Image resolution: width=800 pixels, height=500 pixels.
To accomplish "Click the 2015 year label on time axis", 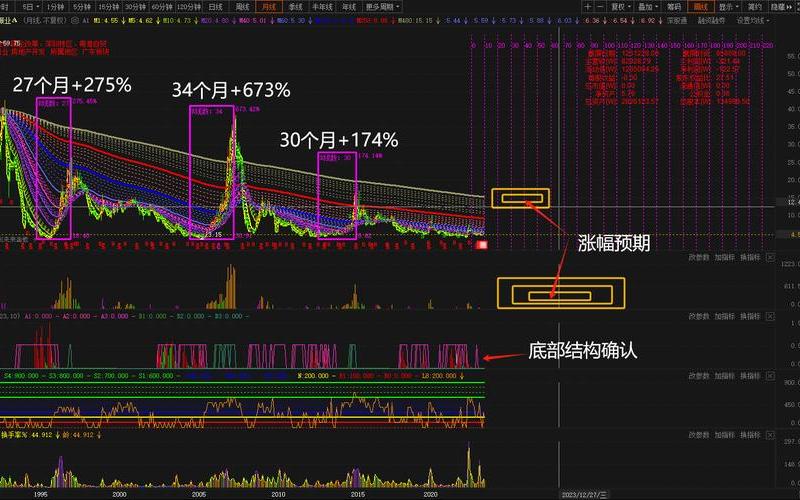I will pos(358,494).
